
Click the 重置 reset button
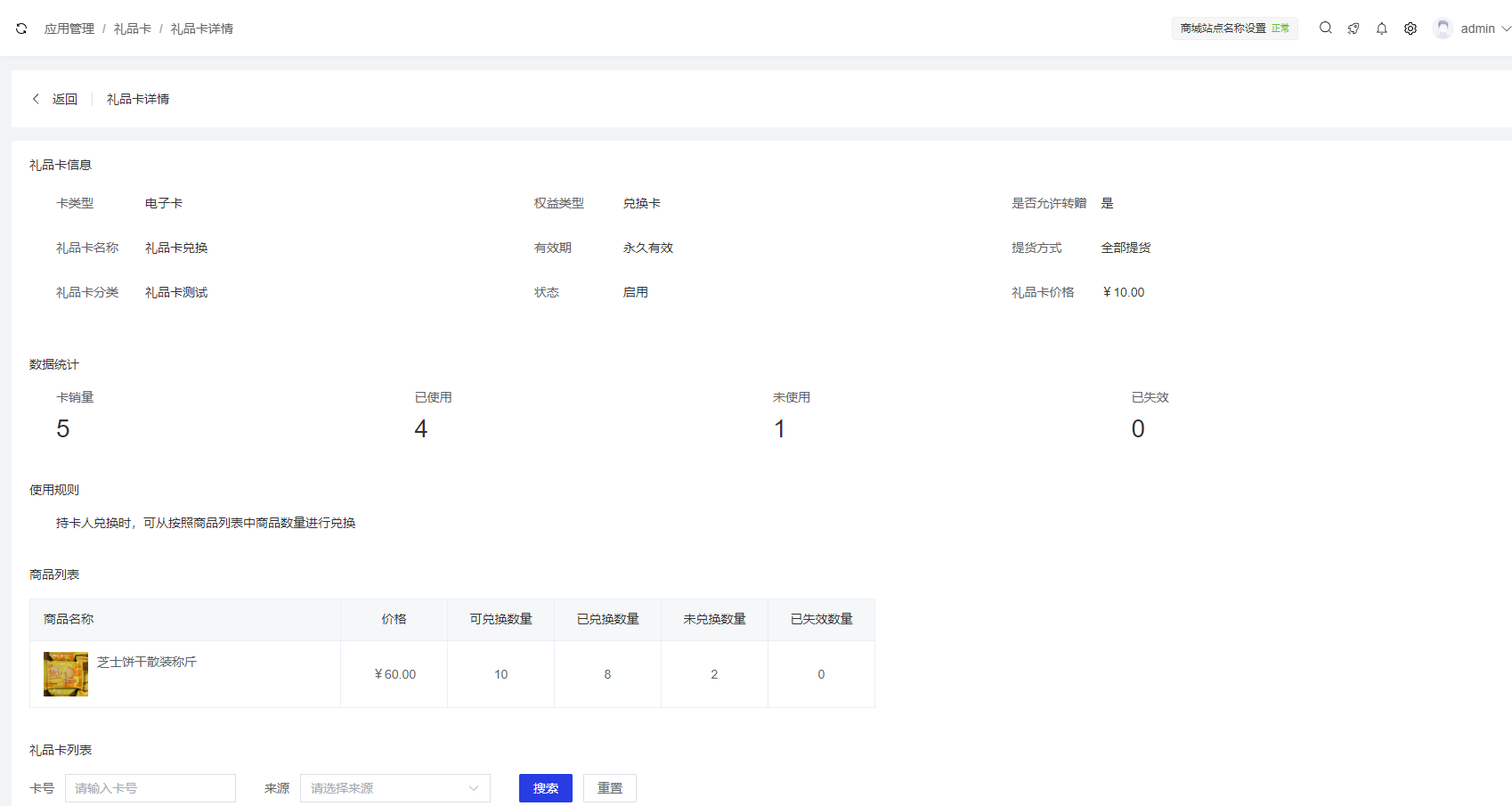pyautogui.click(x=610, y=788)
